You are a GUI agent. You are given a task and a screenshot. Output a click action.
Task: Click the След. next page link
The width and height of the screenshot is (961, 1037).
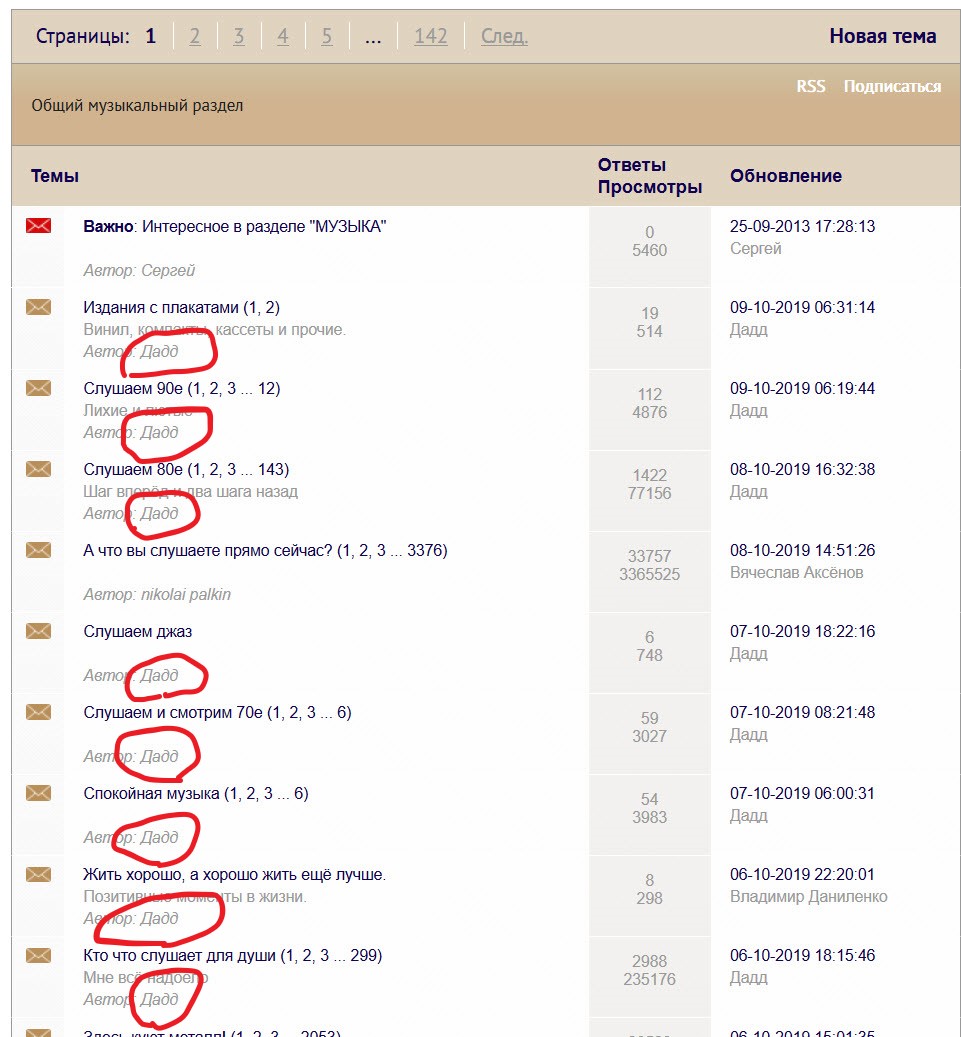point(504,36)
